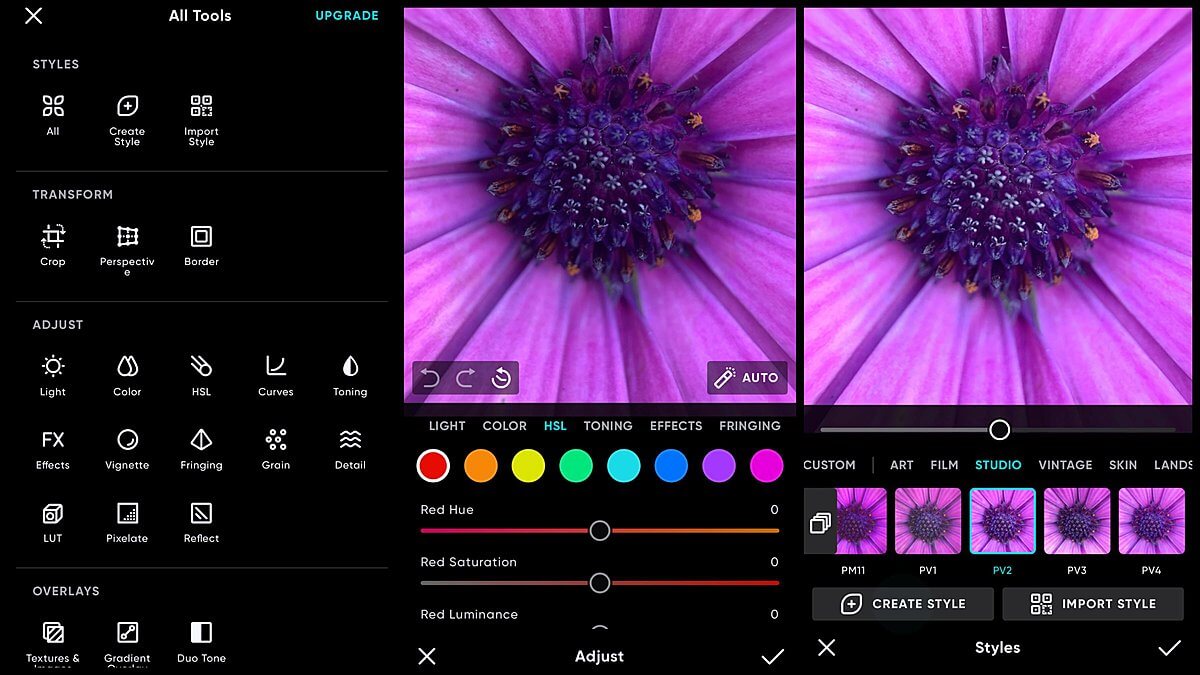Open the Vignette adjustment
Screen dimensions: 1200x675
126,448
